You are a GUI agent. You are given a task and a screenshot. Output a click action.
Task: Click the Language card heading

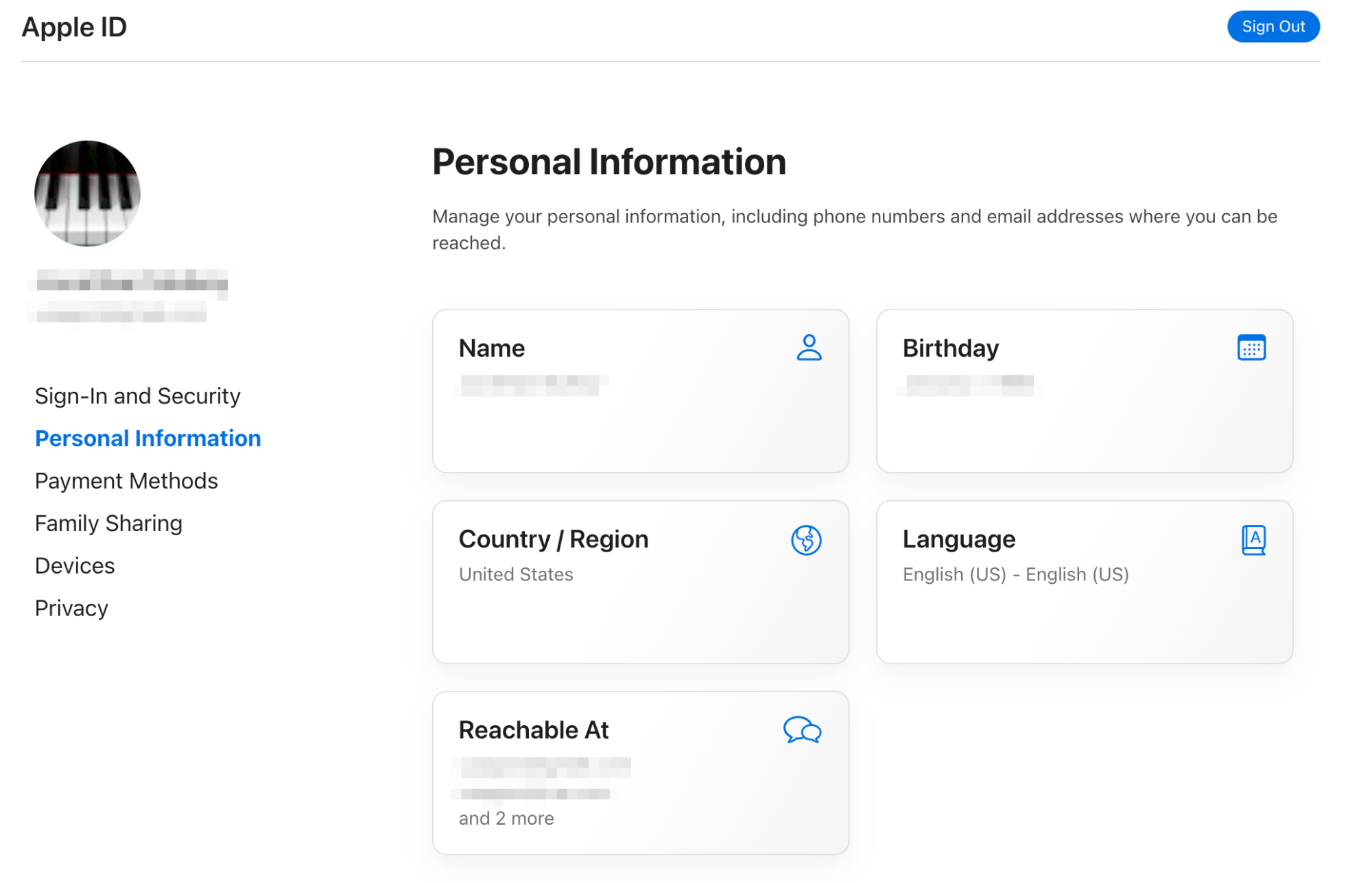click(x=959, y=539)
